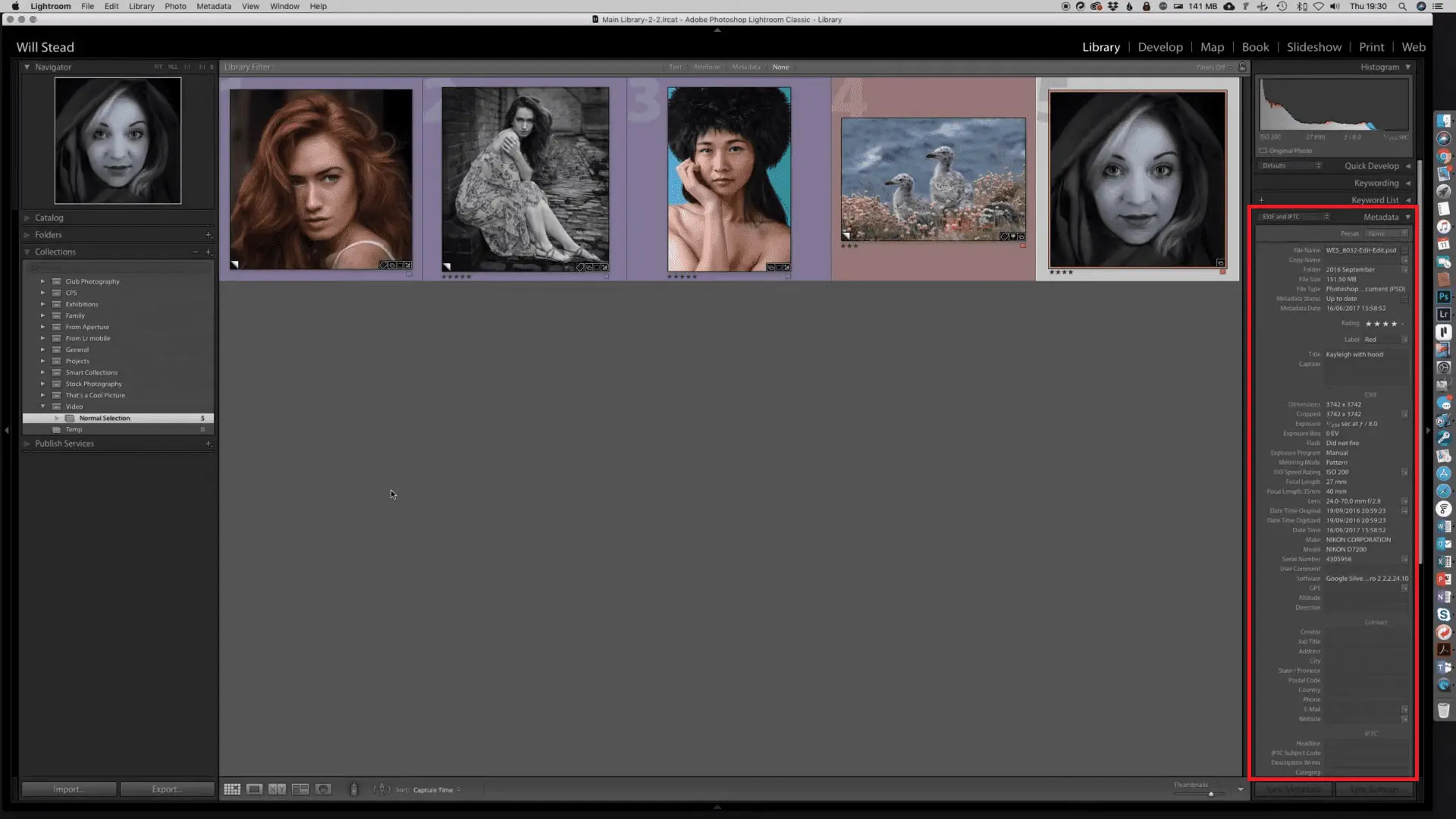Image resolution: width=1456 pixels, height=819 pixels.
Task: Expand the Smart Collections folder
Action: (43, 372)
